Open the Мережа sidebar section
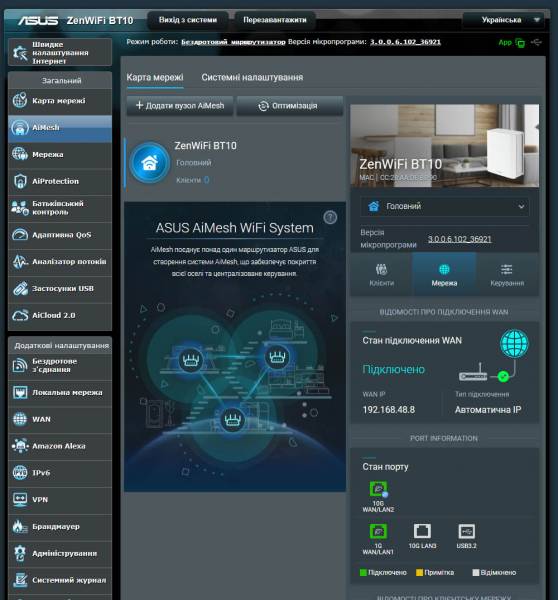The height and width of the screenshot is (600, 558). tap(60, 155)
